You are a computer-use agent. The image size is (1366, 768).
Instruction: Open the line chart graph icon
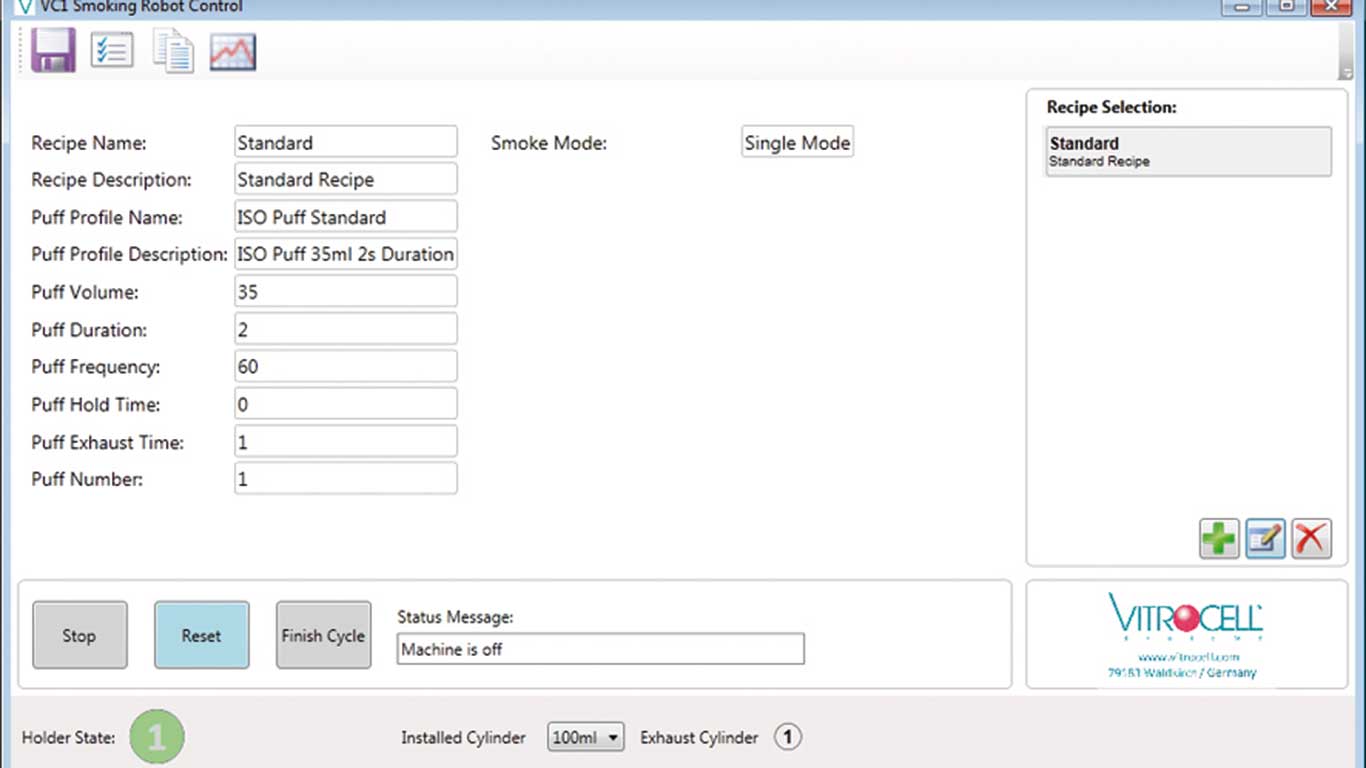tap(233, 52)
